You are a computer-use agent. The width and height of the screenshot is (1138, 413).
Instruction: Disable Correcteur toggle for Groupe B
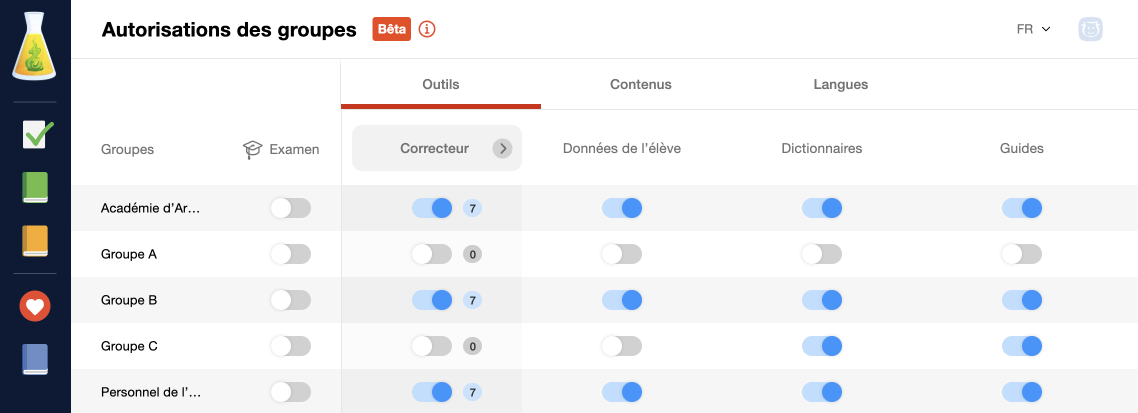pos(432,300)
